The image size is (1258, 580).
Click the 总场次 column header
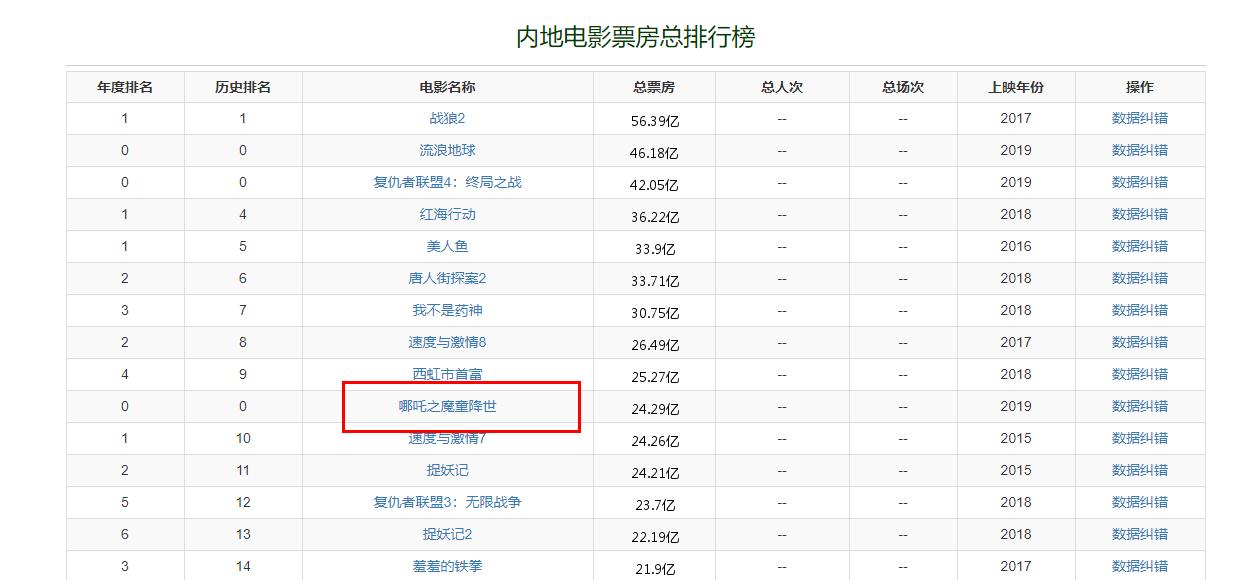pyautogui.click(x=903, y=87)
